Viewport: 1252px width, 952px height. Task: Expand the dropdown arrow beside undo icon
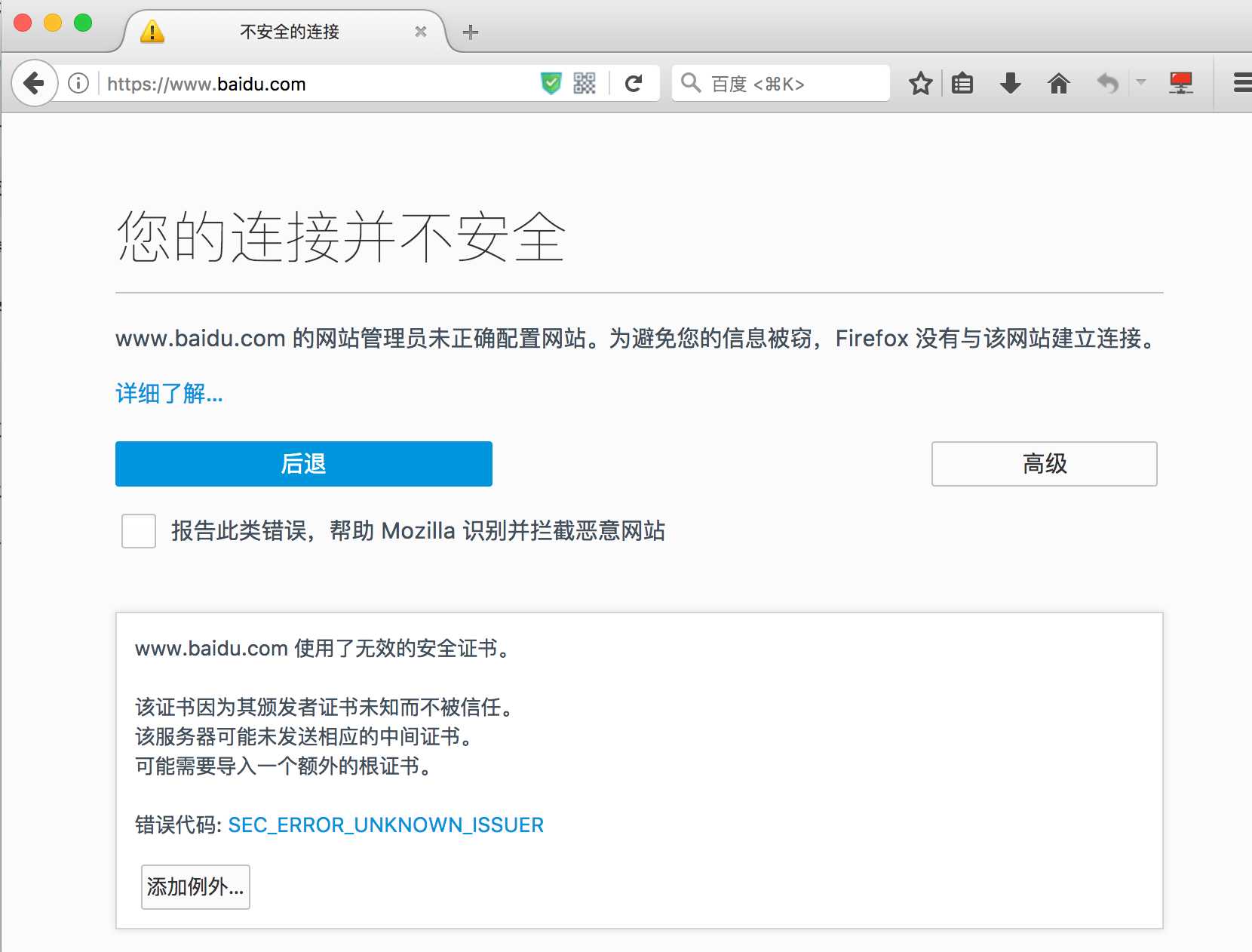click(1141, 82)
